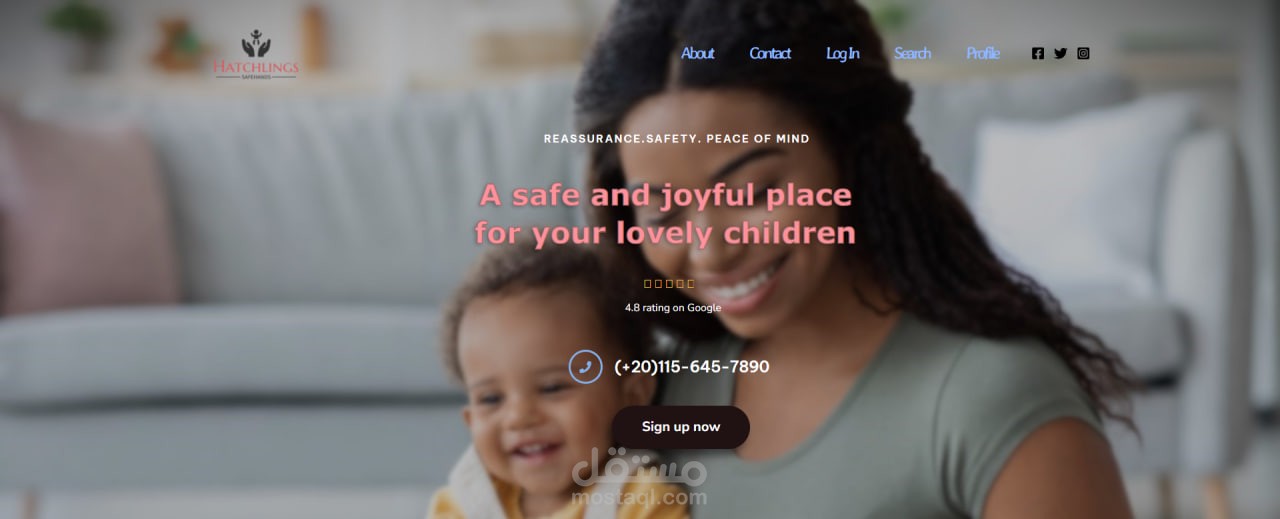Click the Reassurance.Safety. Peace of Mind tagline
The width and height of the screenshot is (1280, 519).
(x=677, y=139)
